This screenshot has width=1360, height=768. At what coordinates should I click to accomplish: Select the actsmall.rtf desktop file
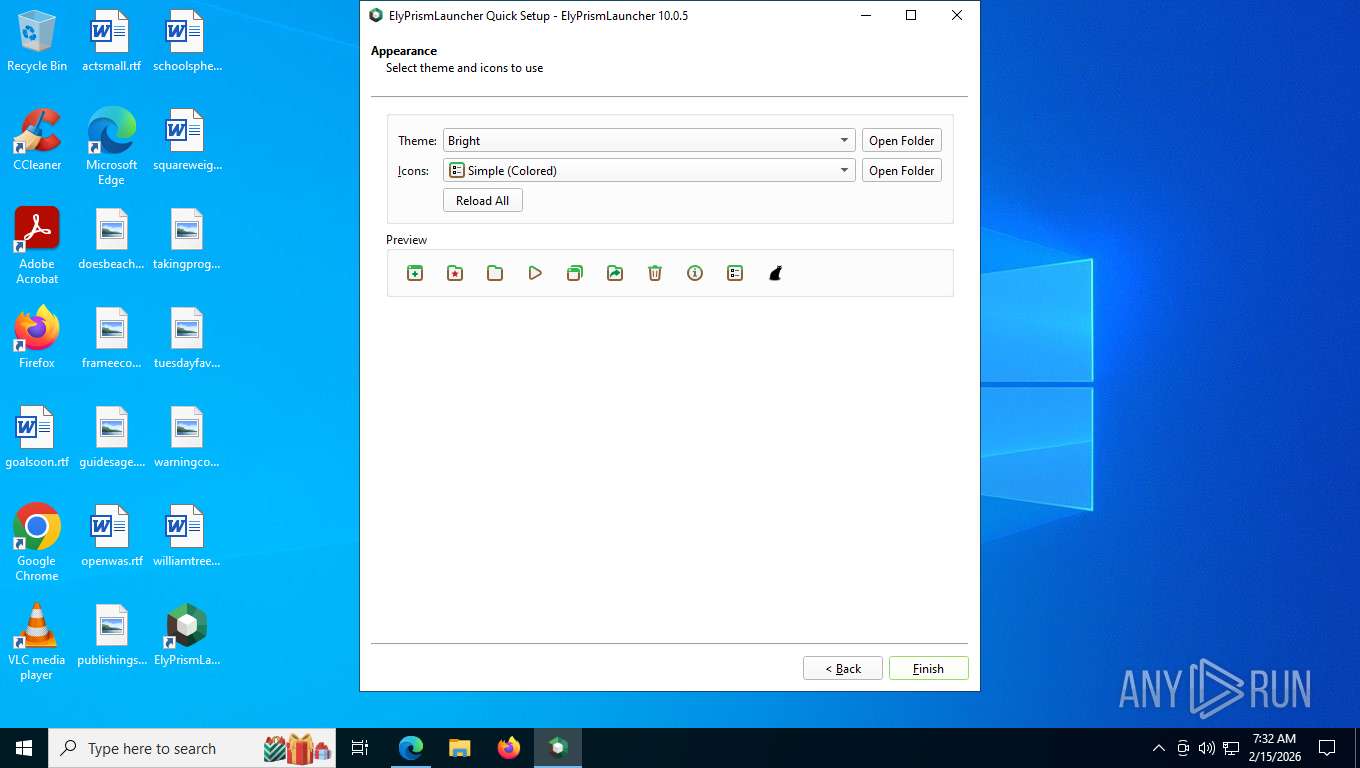(112, 42)
